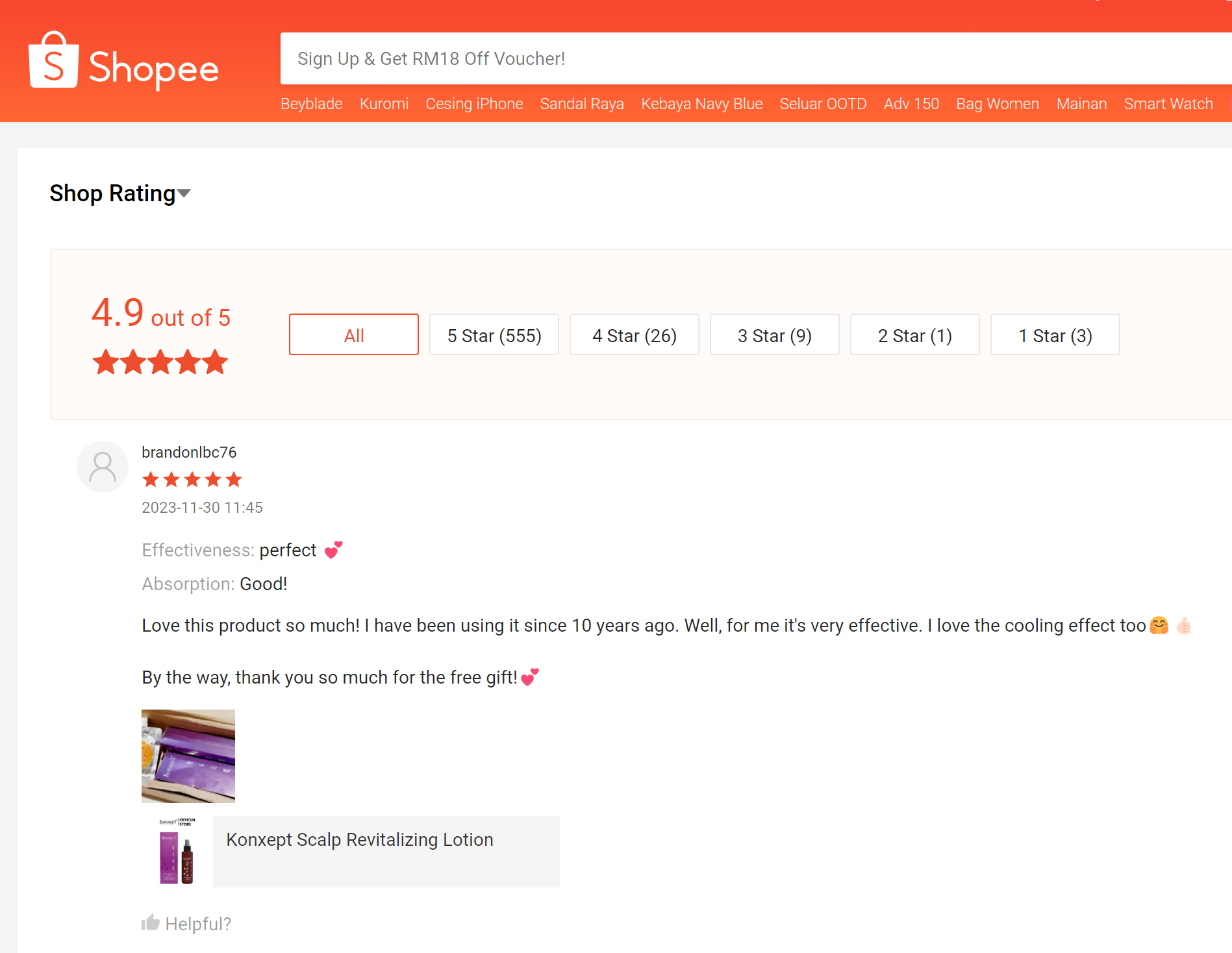Filter reviews by 5 Star
1232x953 pixels.
(x=494, y=335)
